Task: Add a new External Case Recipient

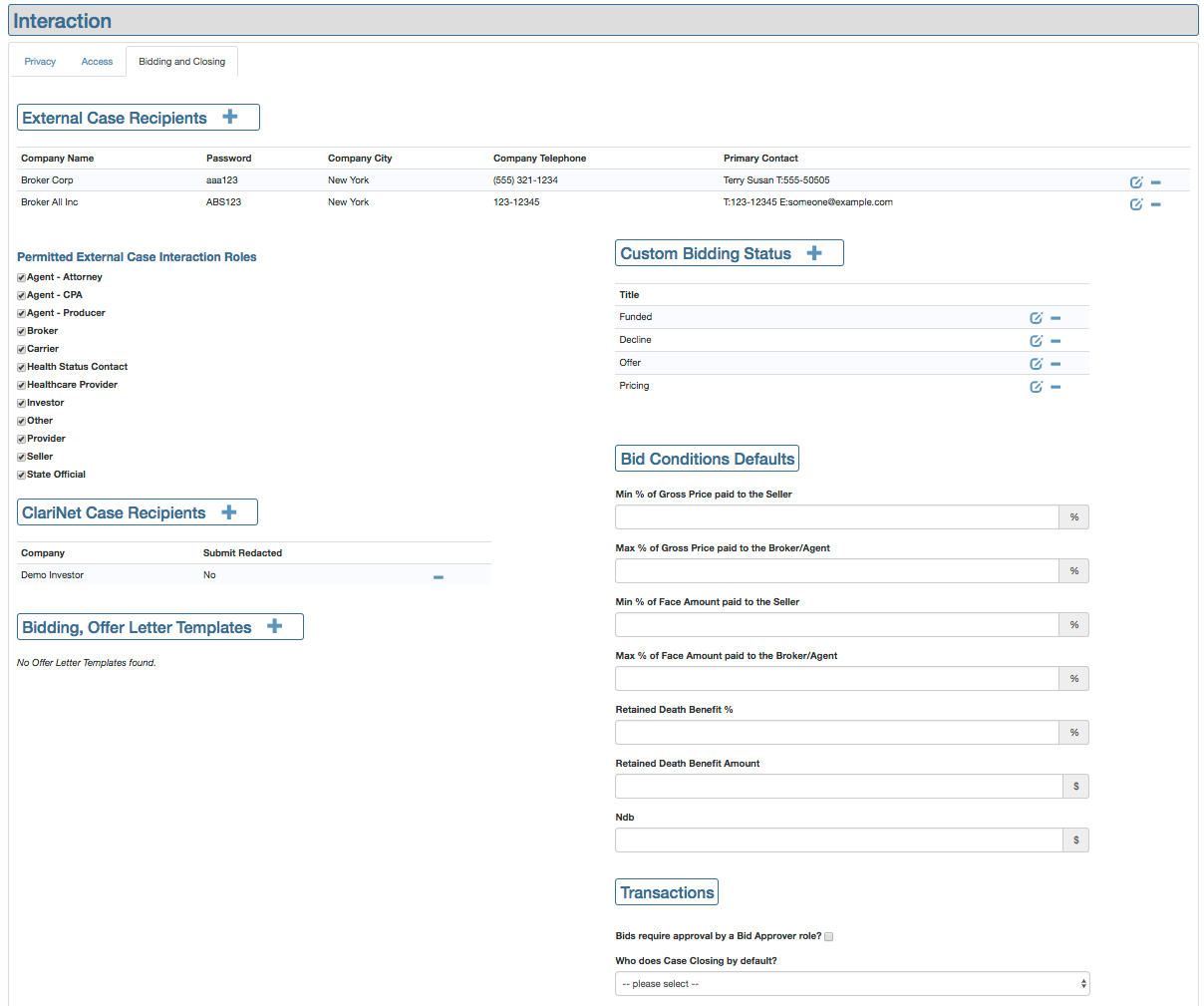Action: [x=230, y=117]
